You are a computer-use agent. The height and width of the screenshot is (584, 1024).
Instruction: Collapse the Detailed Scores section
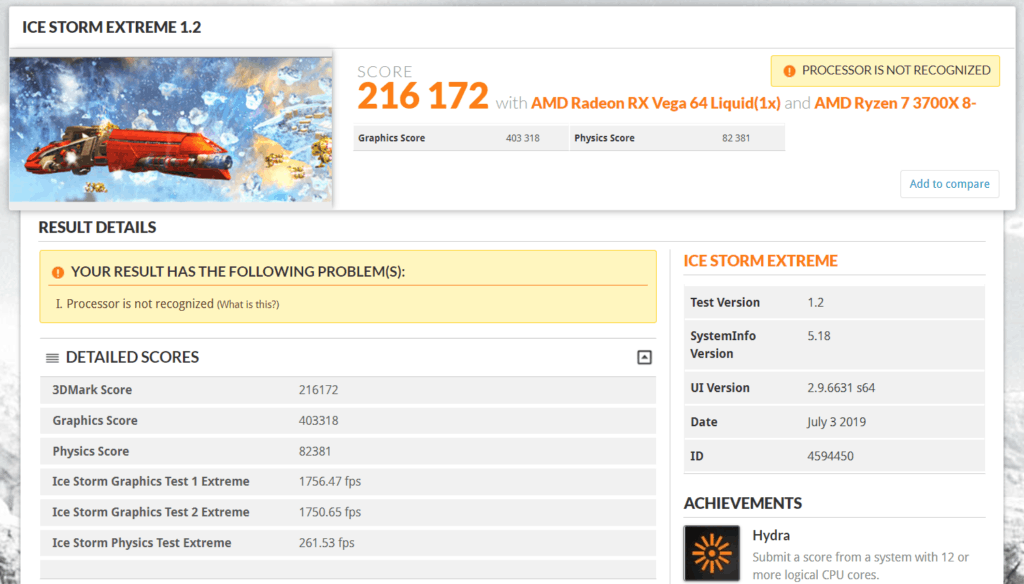pyautogui.click(x=644, y=358)
